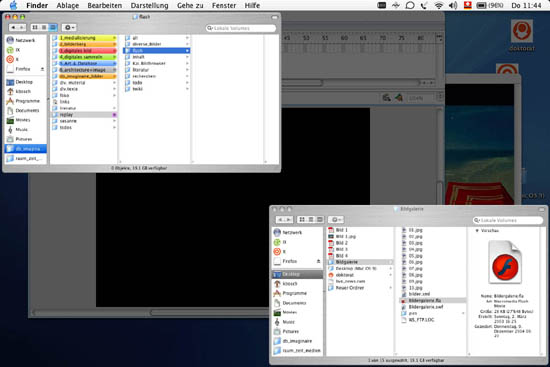Go back in the flash Finder window

[x=13, y=27]
